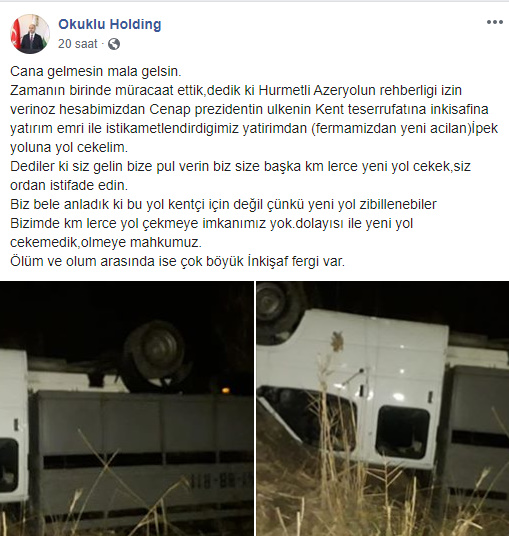Click the text 'cekemedik,olmeye mahkumuz.'
Viewport: 509px width, 536px height.
click(106, 242)
